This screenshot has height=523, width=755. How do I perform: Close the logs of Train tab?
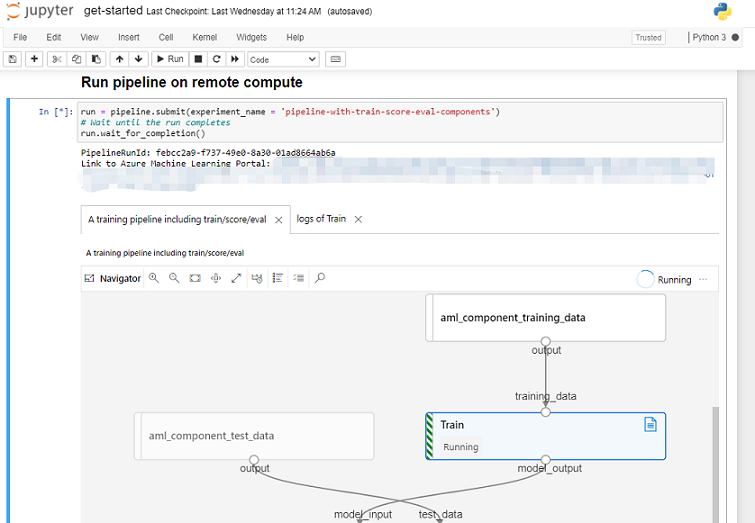[358, 220]
